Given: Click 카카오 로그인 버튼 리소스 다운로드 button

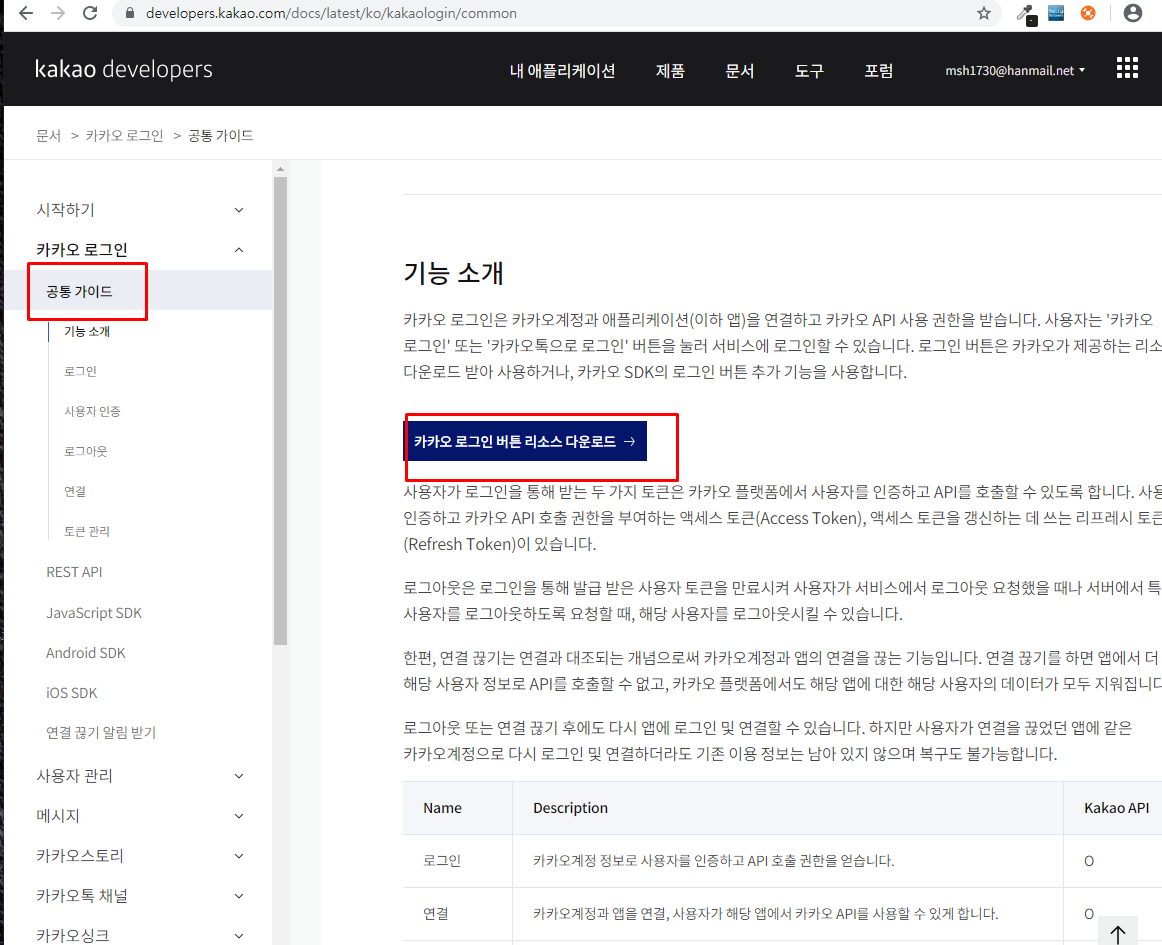Looking at the screenshot, I should (525, 441).
